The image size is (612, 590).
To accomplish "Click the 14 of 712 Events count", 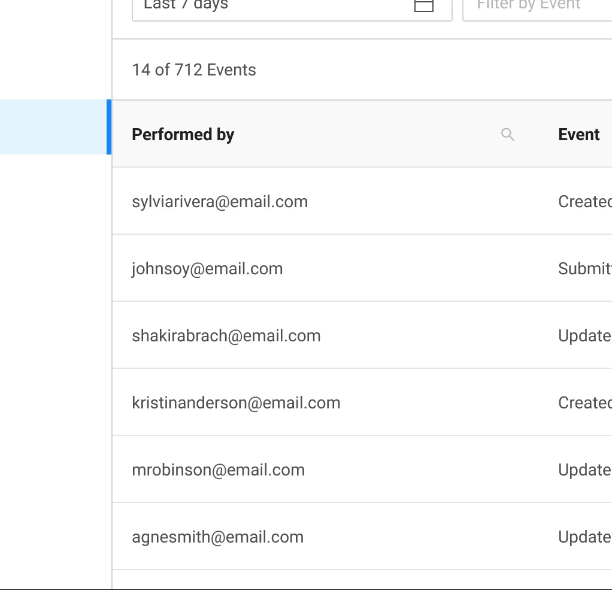I will pos(194,70).
